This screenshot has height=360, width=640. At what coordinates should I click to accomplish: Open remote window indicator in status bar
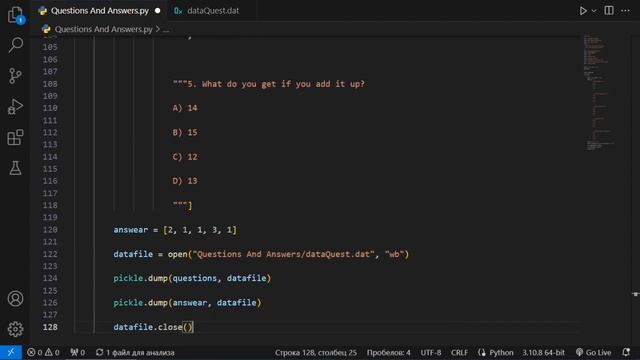click(11, 352)
